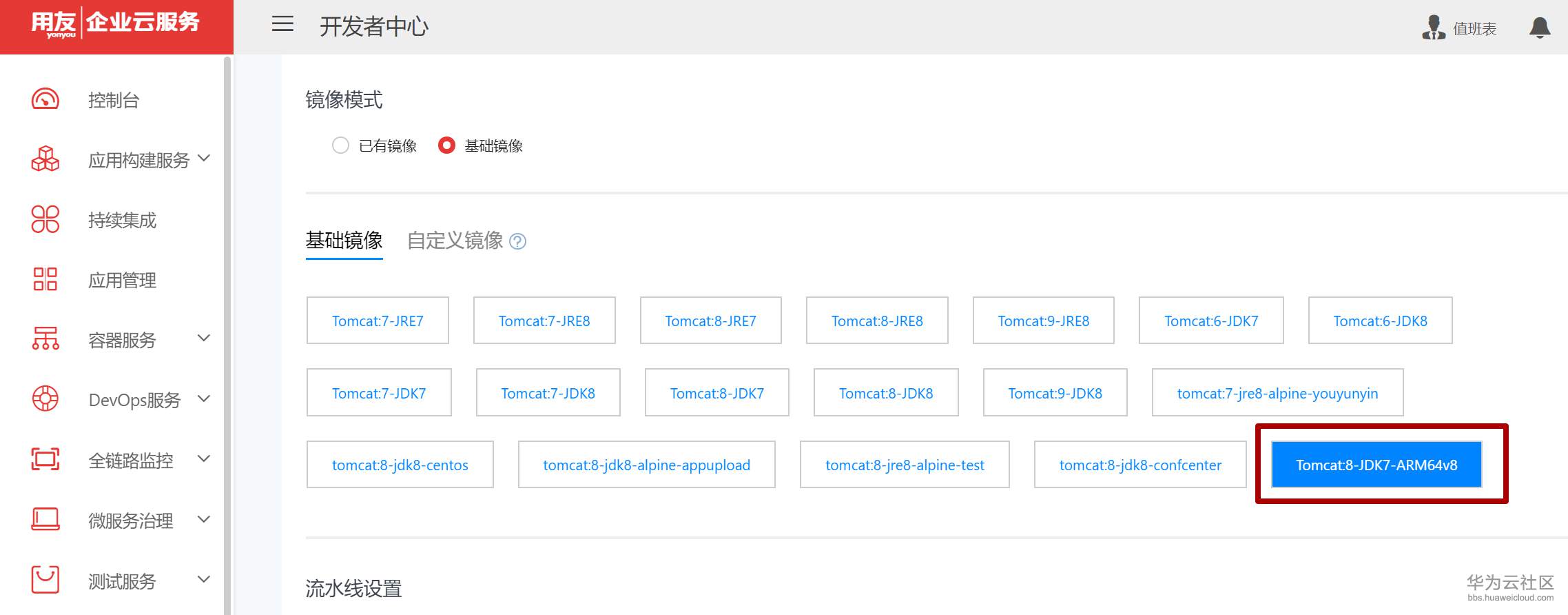This screenshot has height=615, width=1568.
Task: Choose the Tomcat:8-JDK8 image
Action: click(886, 393)
